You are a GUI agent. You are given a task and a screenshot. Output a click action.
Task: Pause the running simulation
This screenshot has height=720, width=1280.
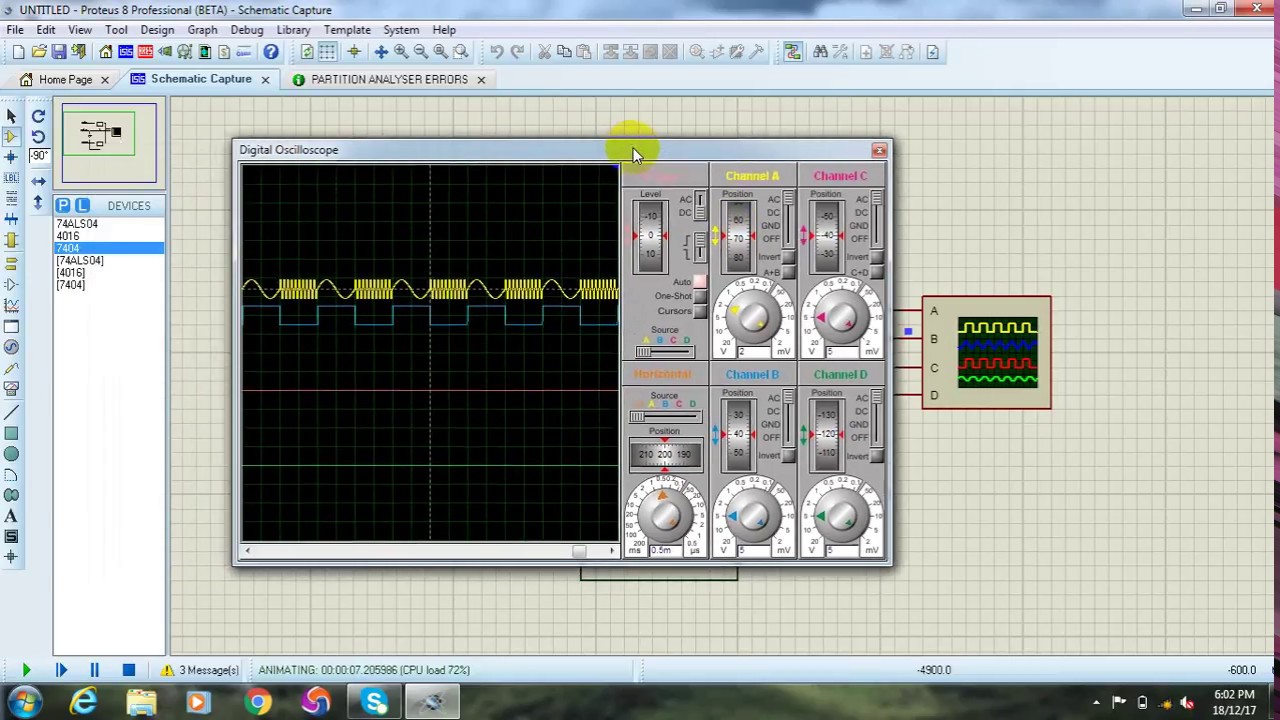[x=94, y=670]
